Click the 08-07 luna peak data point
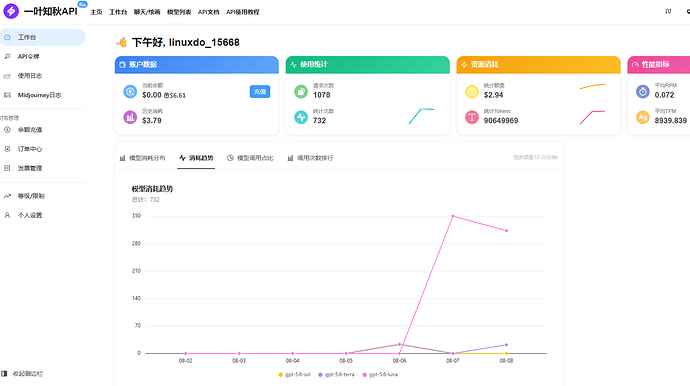The height and width of the screenshot is (386, 690). [453, 216]
